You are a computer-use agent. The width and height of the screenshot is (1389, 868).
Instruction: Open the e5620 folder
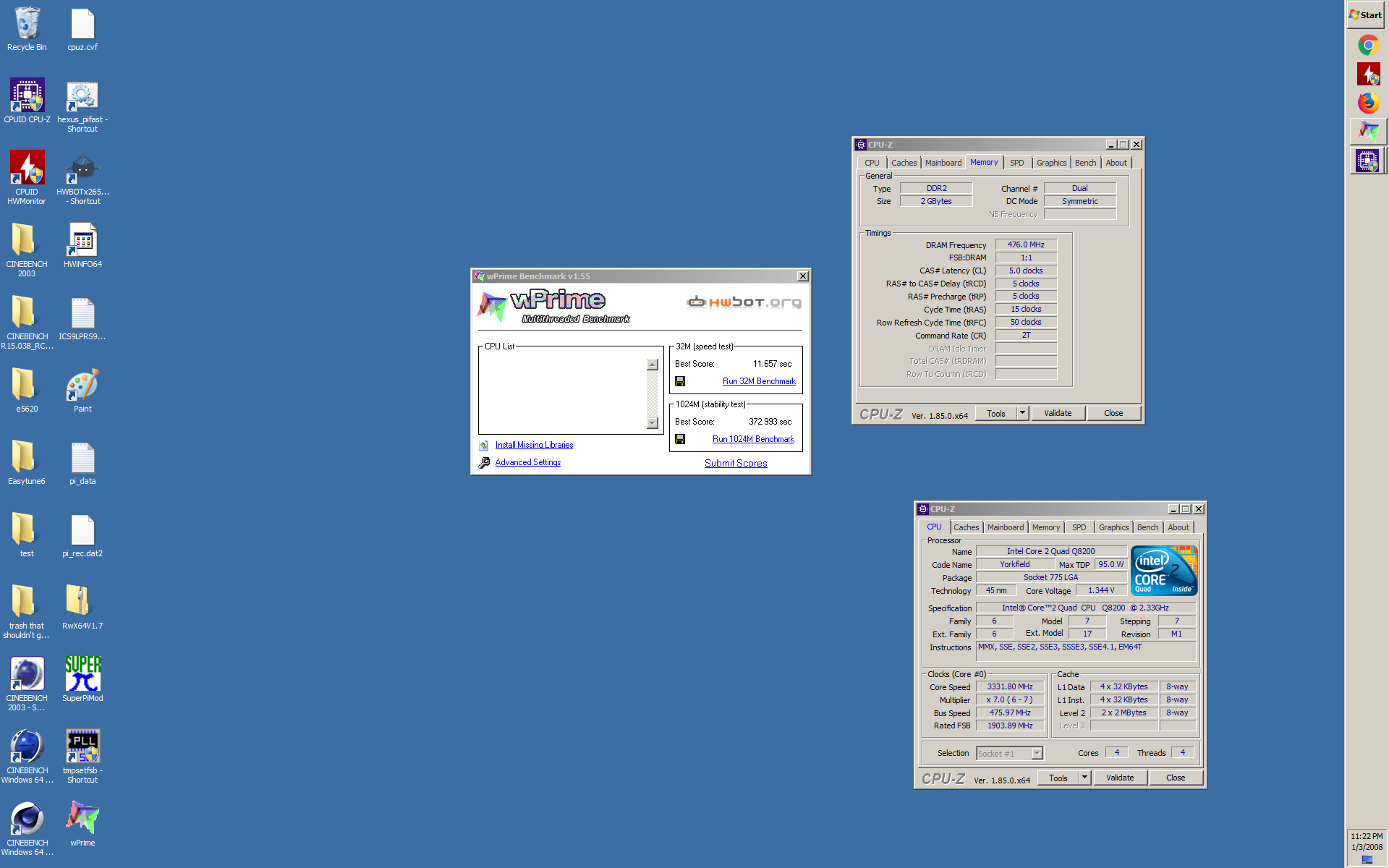(27, 391)
